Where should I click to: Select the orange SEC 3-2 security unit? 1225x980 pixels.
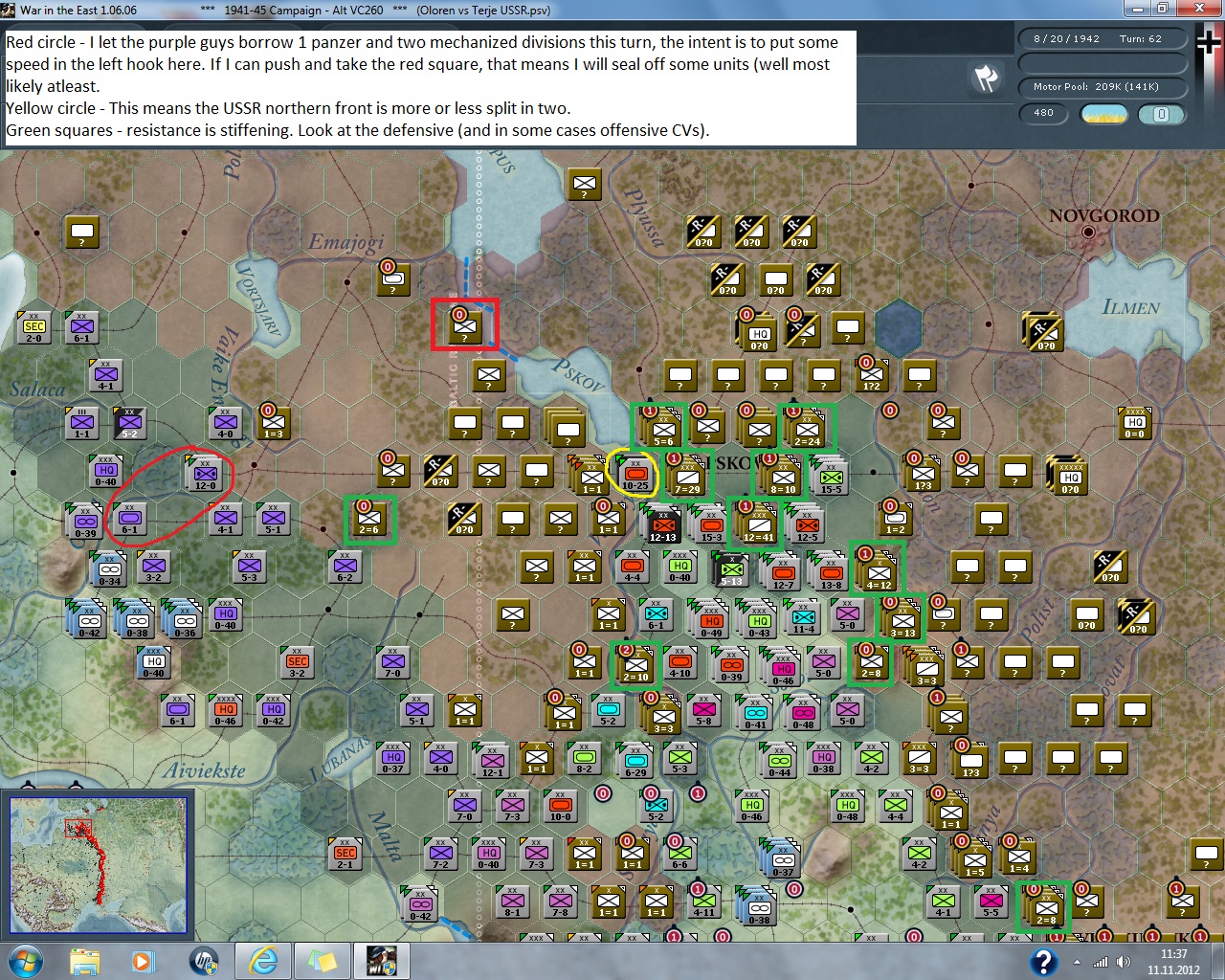(x=298, y=663)
